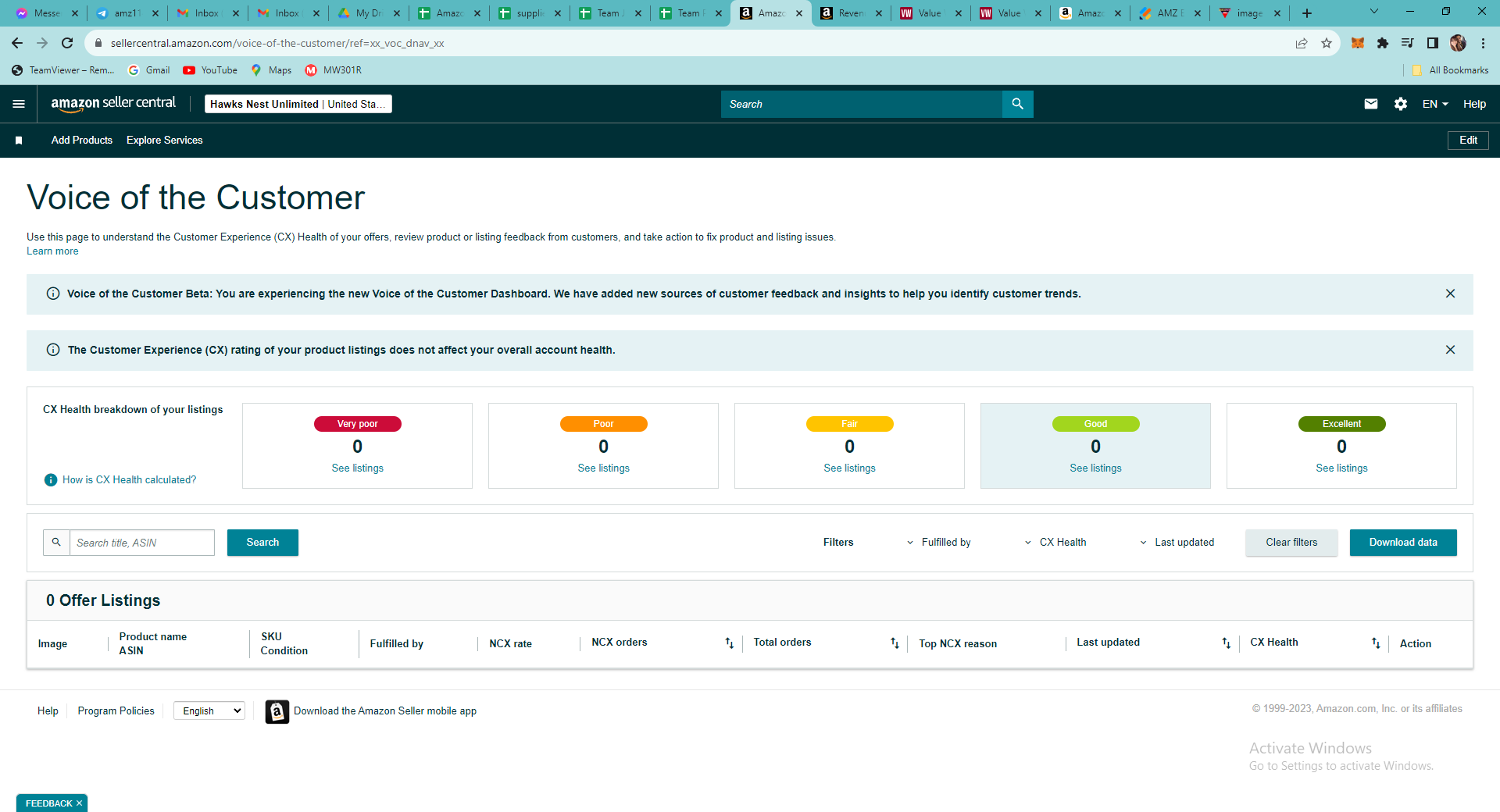The width and height of the screenshot is (1500, 812).
Task: Expand the CX Health filter dropdown
Action: [x=1055, y=543]
